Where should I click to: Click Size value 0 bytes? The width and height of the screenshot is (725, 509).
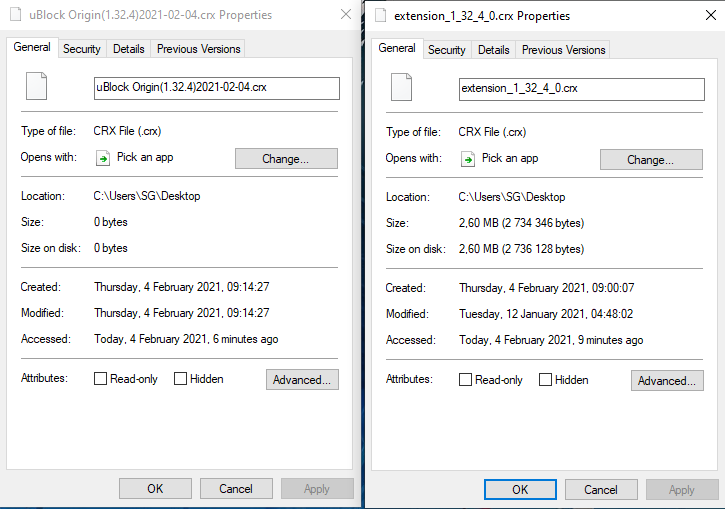[111, 222]
